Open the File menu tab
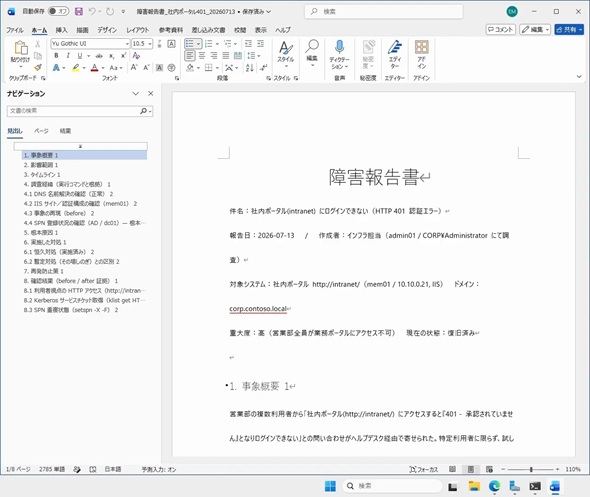The width and height of the screenshot is (590, 497). pos(15,30)
